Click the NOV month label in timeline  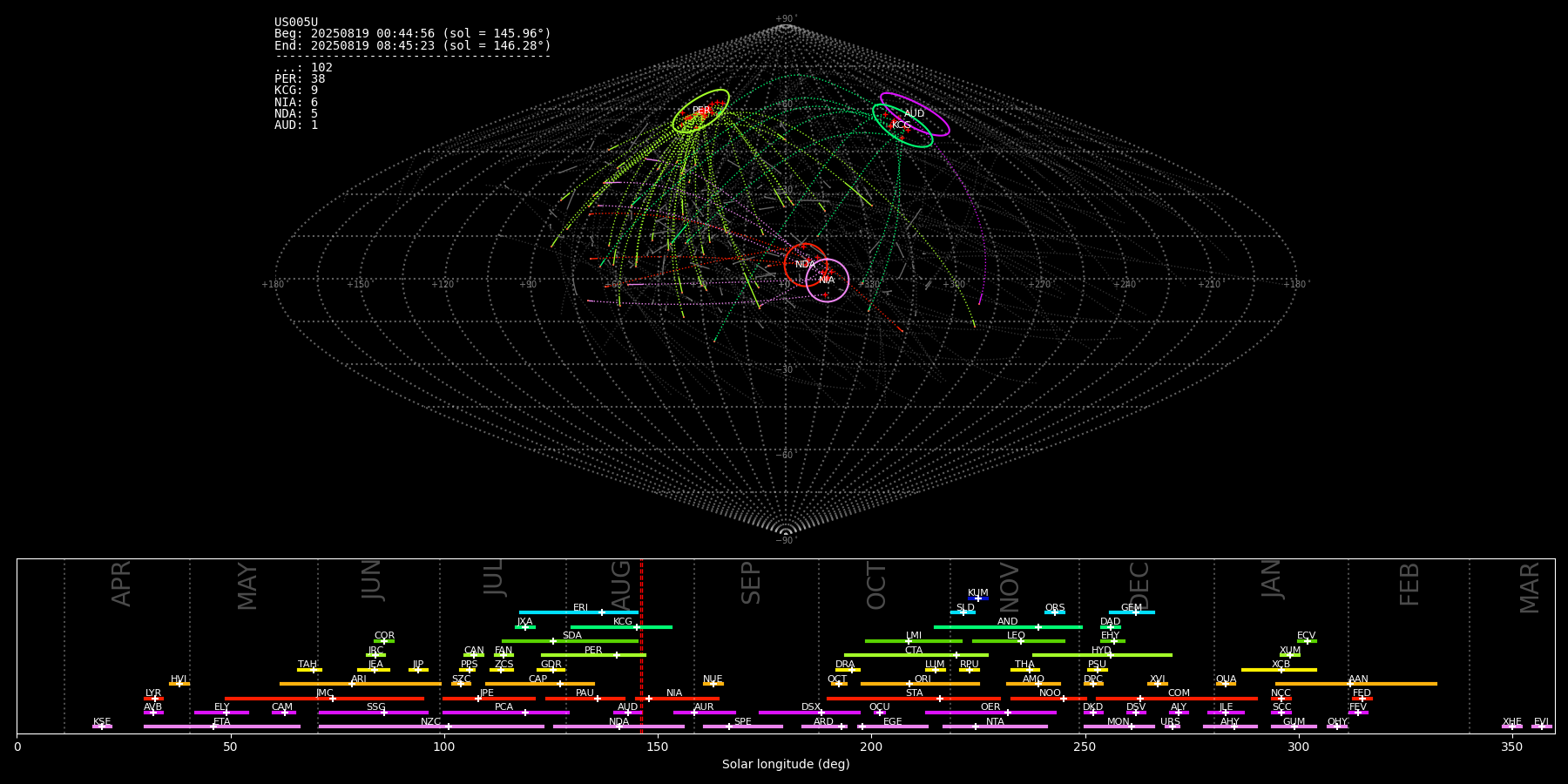click(x=1009, y=587)
